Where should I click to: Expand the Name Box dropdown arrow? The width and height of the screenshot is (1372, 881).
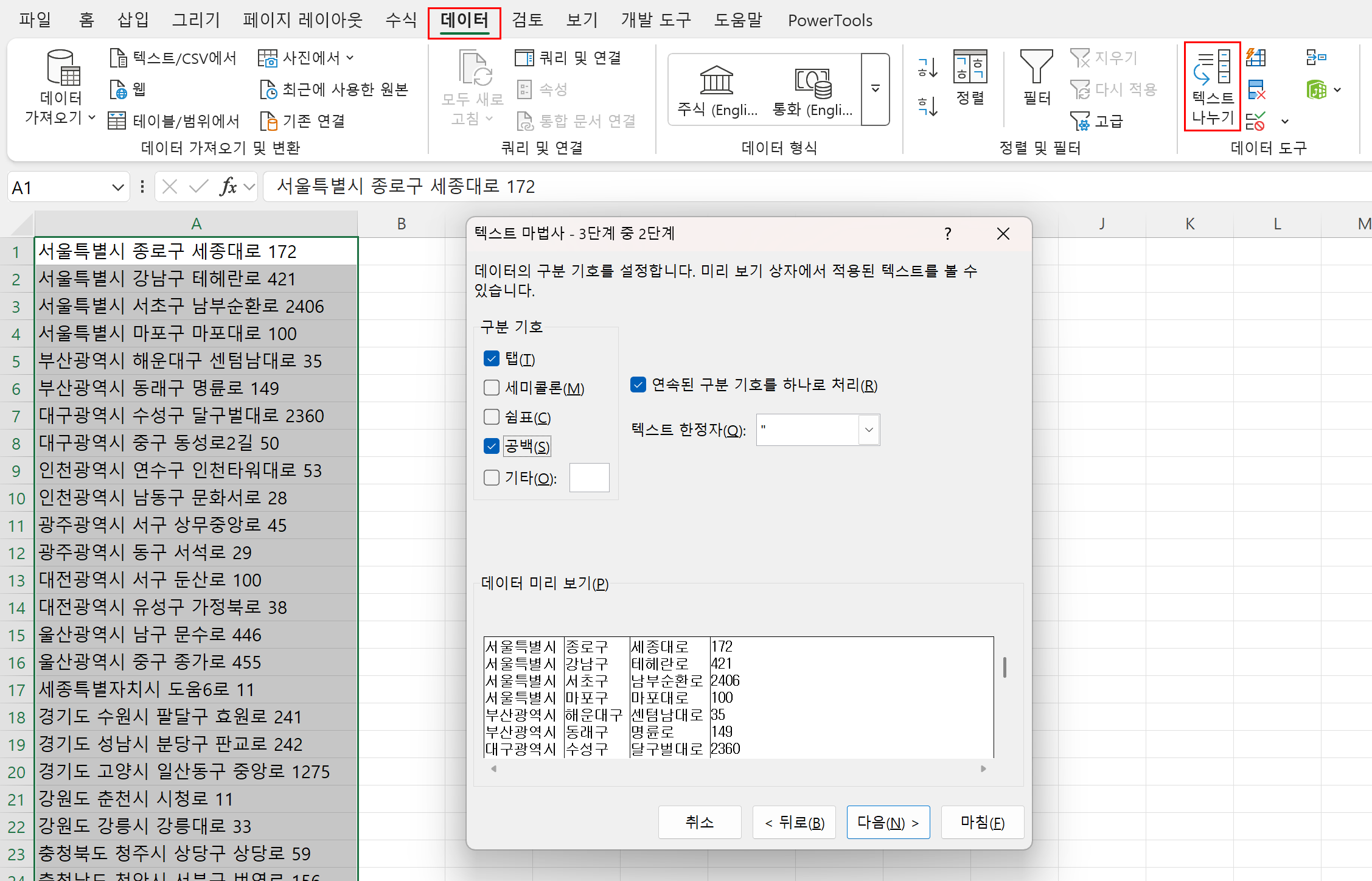[x=117, y=187]
